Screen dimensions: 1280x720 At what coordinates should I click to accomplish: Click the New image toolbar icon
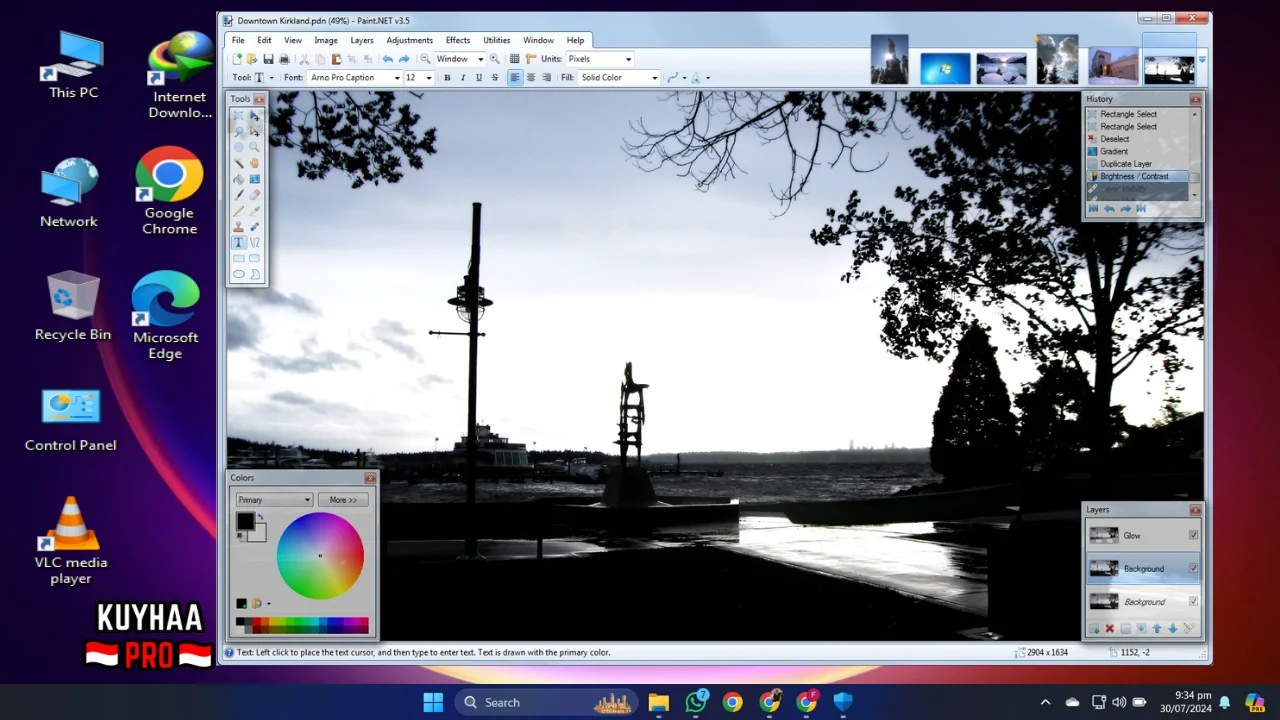237,59
